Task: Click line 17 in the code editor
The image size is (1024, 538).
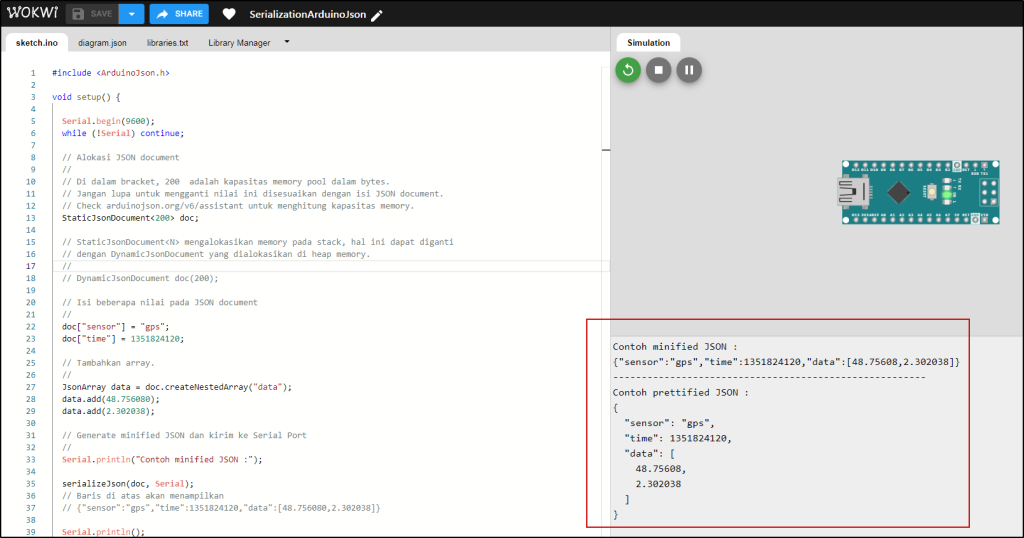Action: pos(300,266)
